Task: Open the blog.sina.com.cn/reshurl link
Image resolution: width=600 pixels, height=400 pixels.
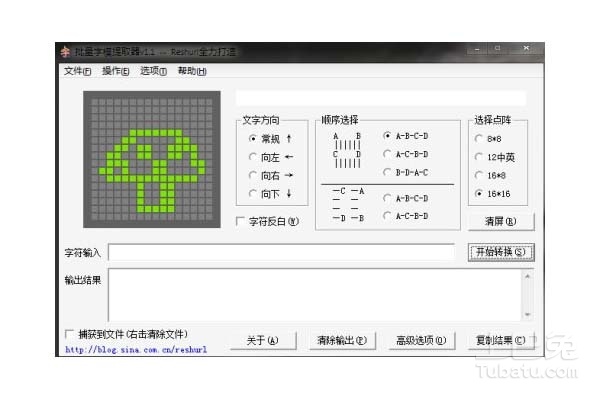Action: coord(136,349)
